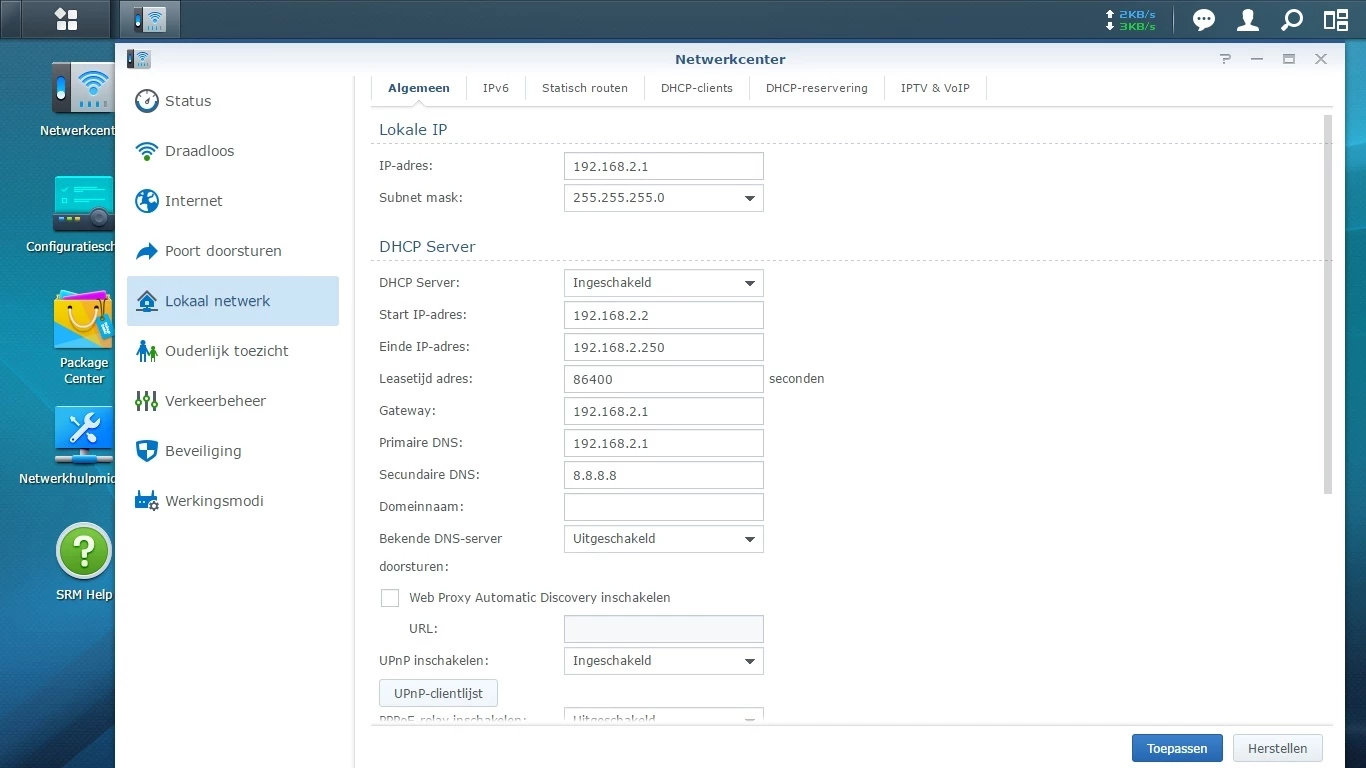The height and width of the screenshot is (768, 1366).
Task: Click the vertical scrollbar of settings panel
Action: pos(1328,304)
